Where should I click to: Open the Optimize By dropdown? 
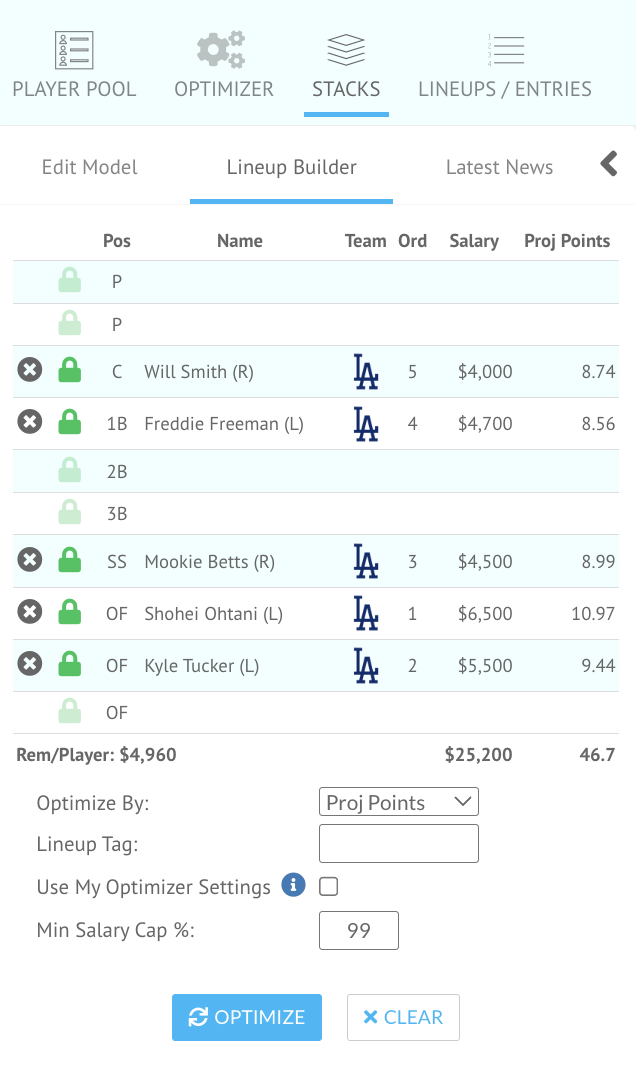point(399,802)
